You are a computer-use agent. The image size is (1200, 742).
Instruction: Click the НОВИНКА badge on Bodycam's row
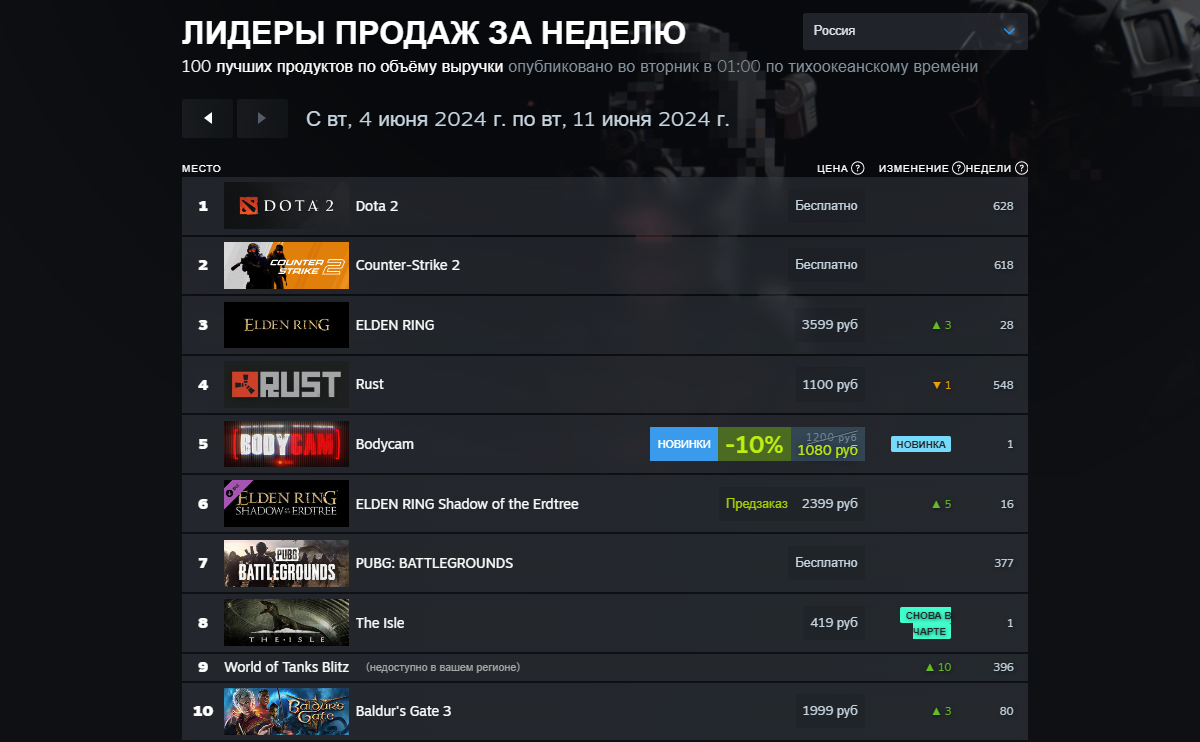(920, 443)
